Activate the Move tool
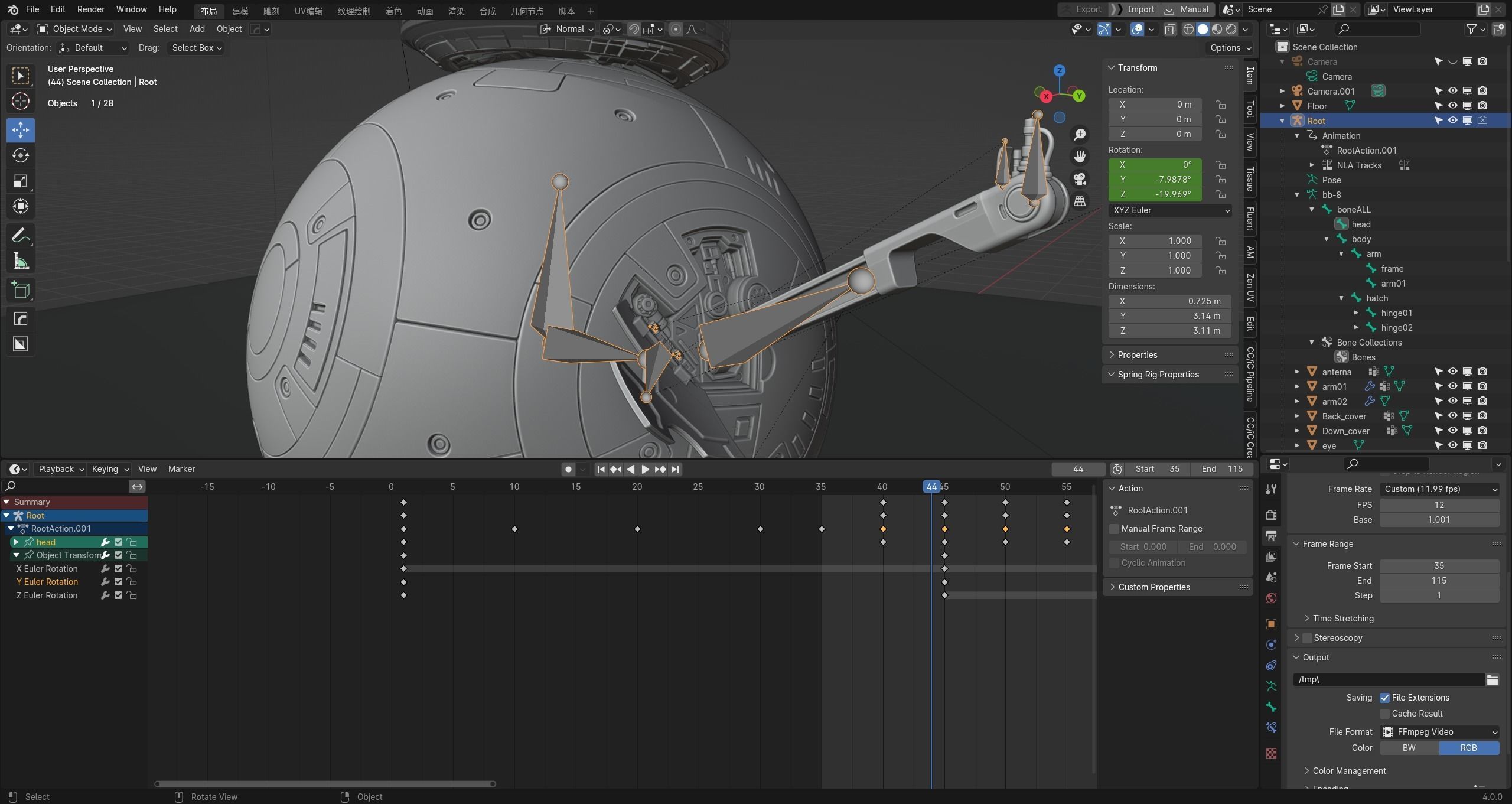Screen dimensions: 1512x804 coord(21,129)
